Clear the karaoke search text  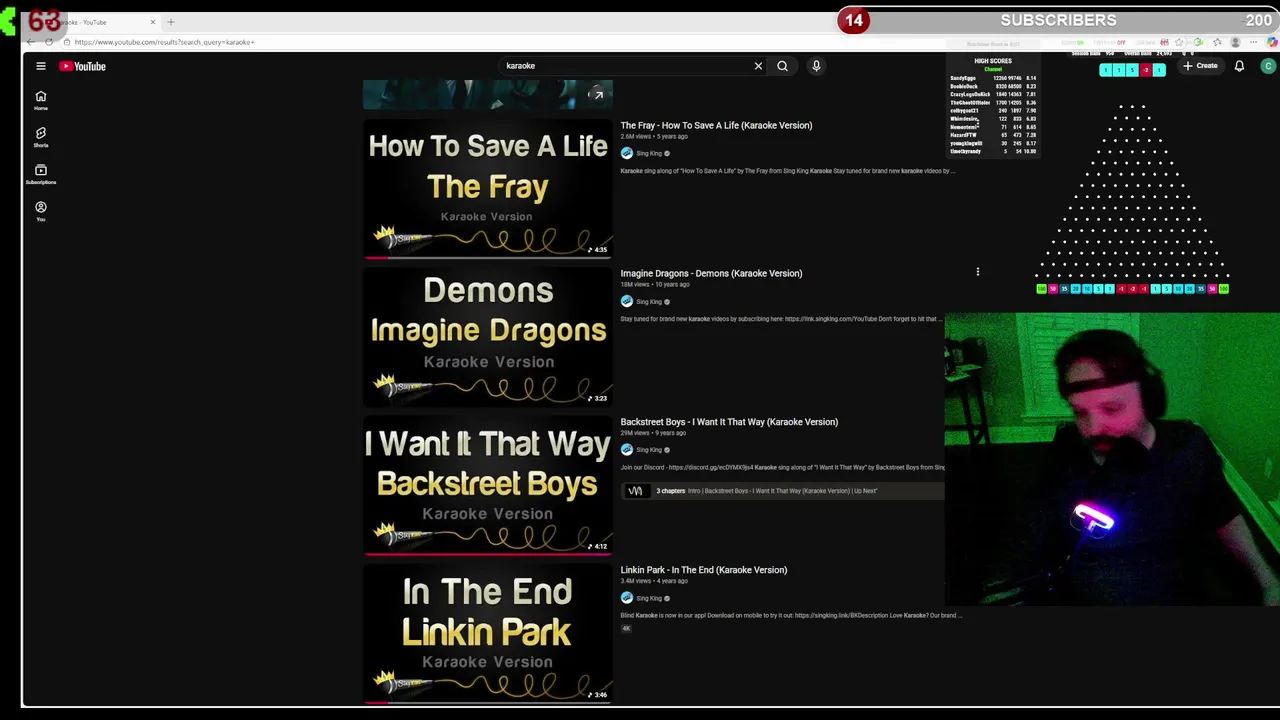point(758,66)
